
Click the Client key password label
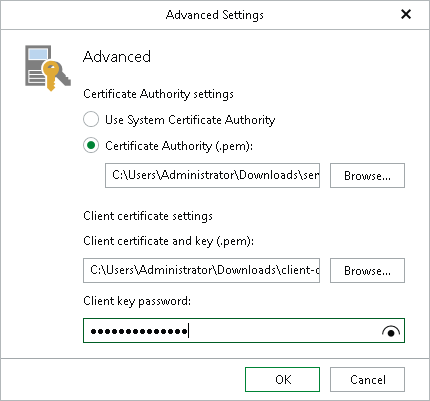137,301
